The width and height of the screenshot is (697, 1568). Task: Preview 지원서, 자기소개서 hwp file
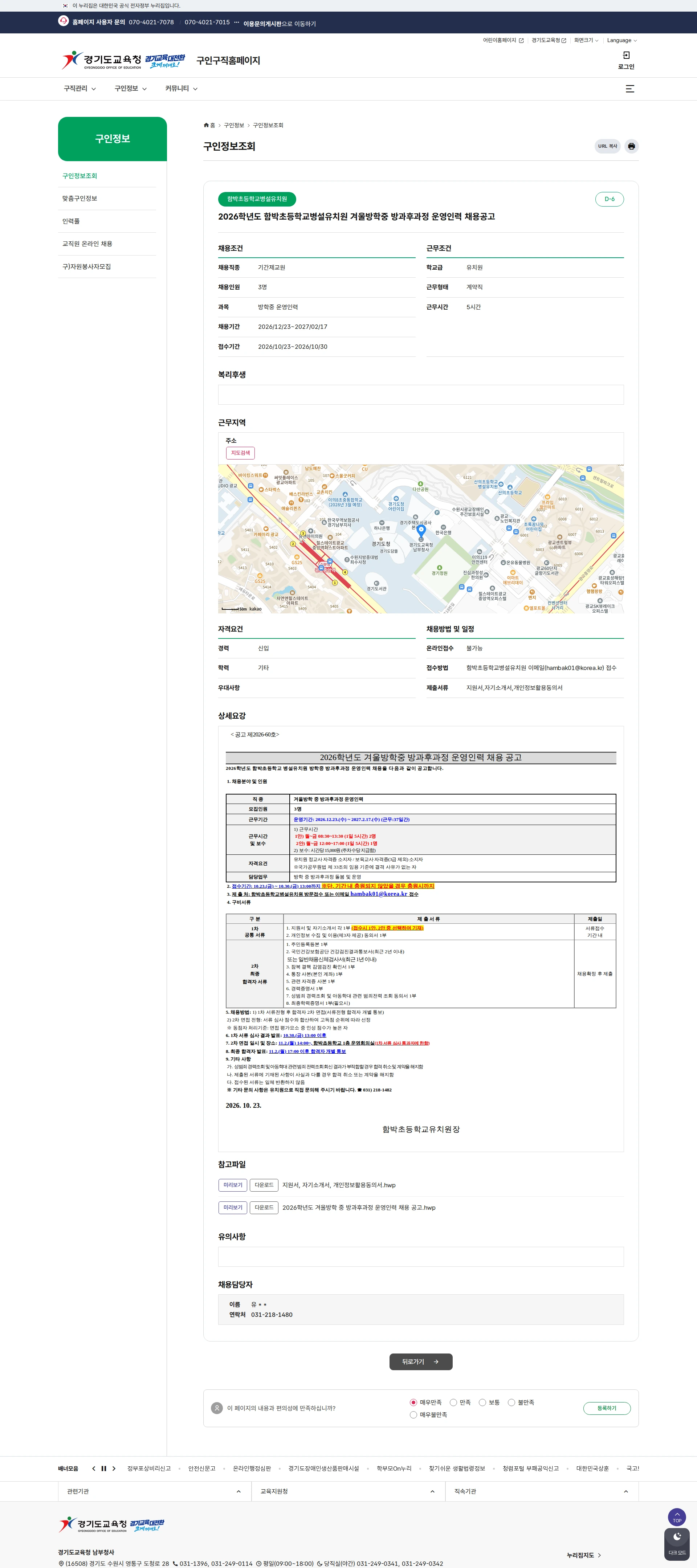[x=233, y=1184]
